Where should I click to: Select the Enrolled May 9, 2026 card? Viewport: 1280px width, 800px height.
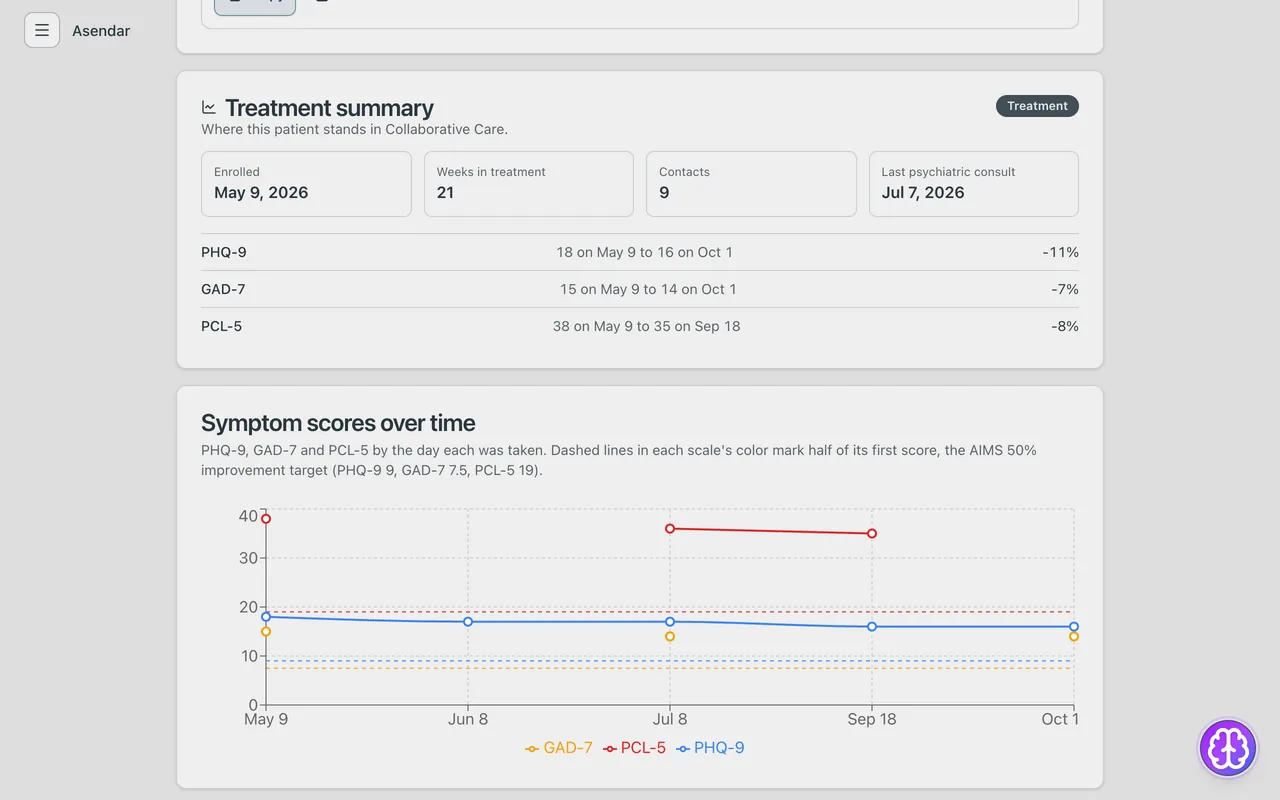[306, 184]
